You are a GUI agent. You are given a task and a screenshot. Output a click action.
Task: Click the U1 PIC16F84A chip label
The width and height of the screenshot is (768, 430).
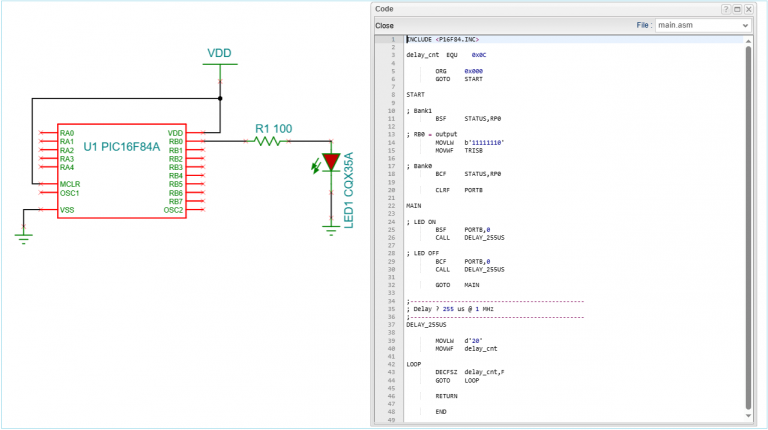pos(121,146)
